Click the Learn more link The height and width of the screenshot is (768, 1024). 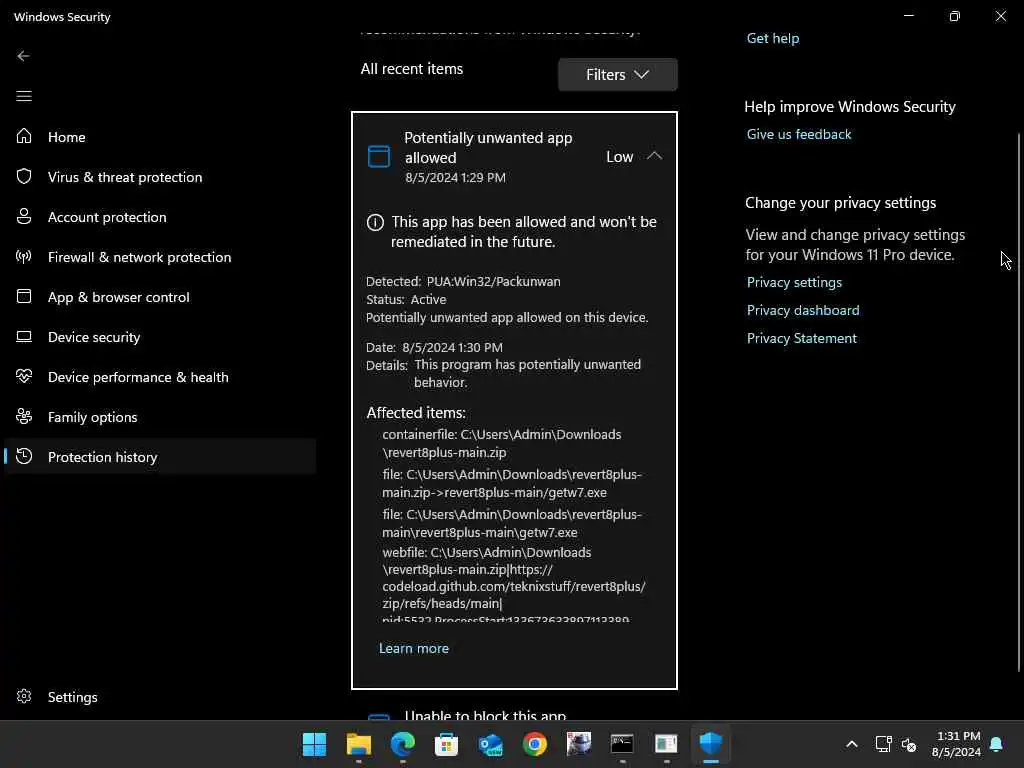point(414,648)
